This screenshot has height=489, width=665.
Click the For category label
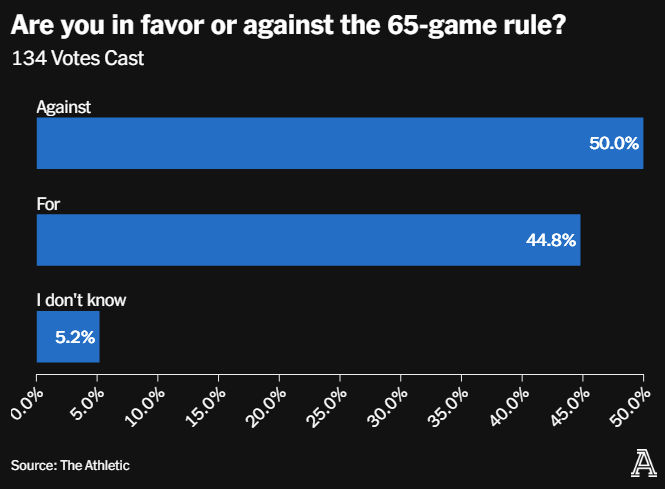[49, 203]
